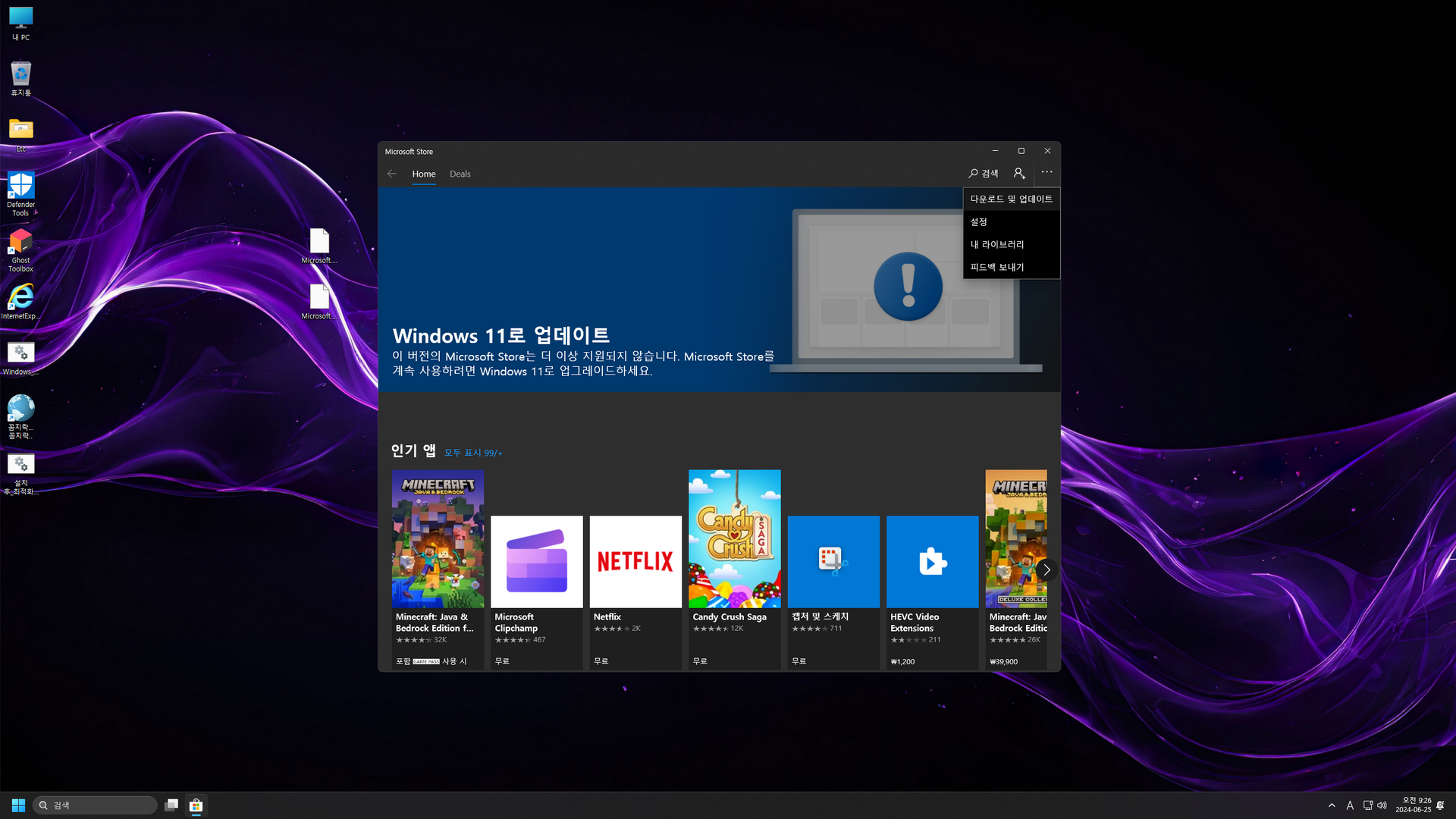The image size is (1456, 819).
Task: Open 설정 from the dropdown menu
Action: (979, 221)
